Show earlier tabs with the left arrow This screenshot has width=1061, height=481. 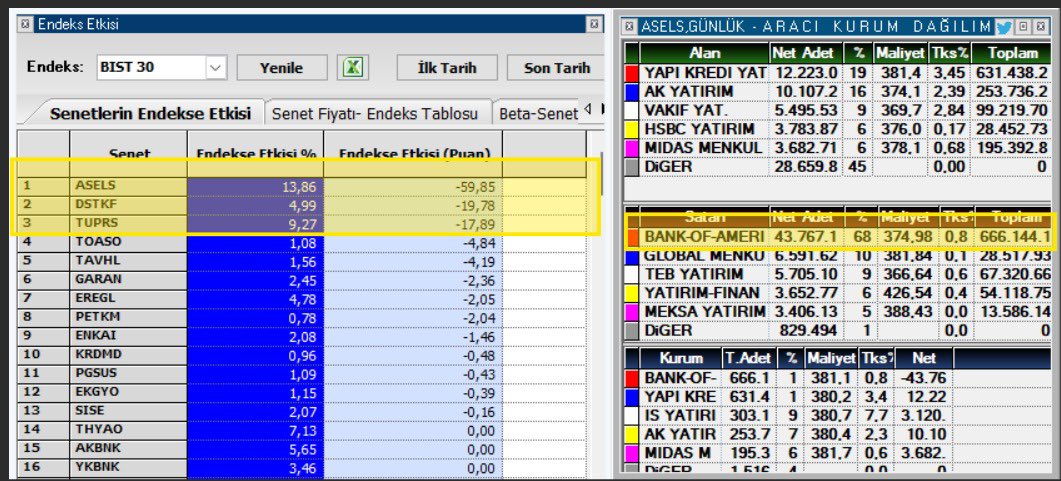pyautogui.click(x=587, y=109)
